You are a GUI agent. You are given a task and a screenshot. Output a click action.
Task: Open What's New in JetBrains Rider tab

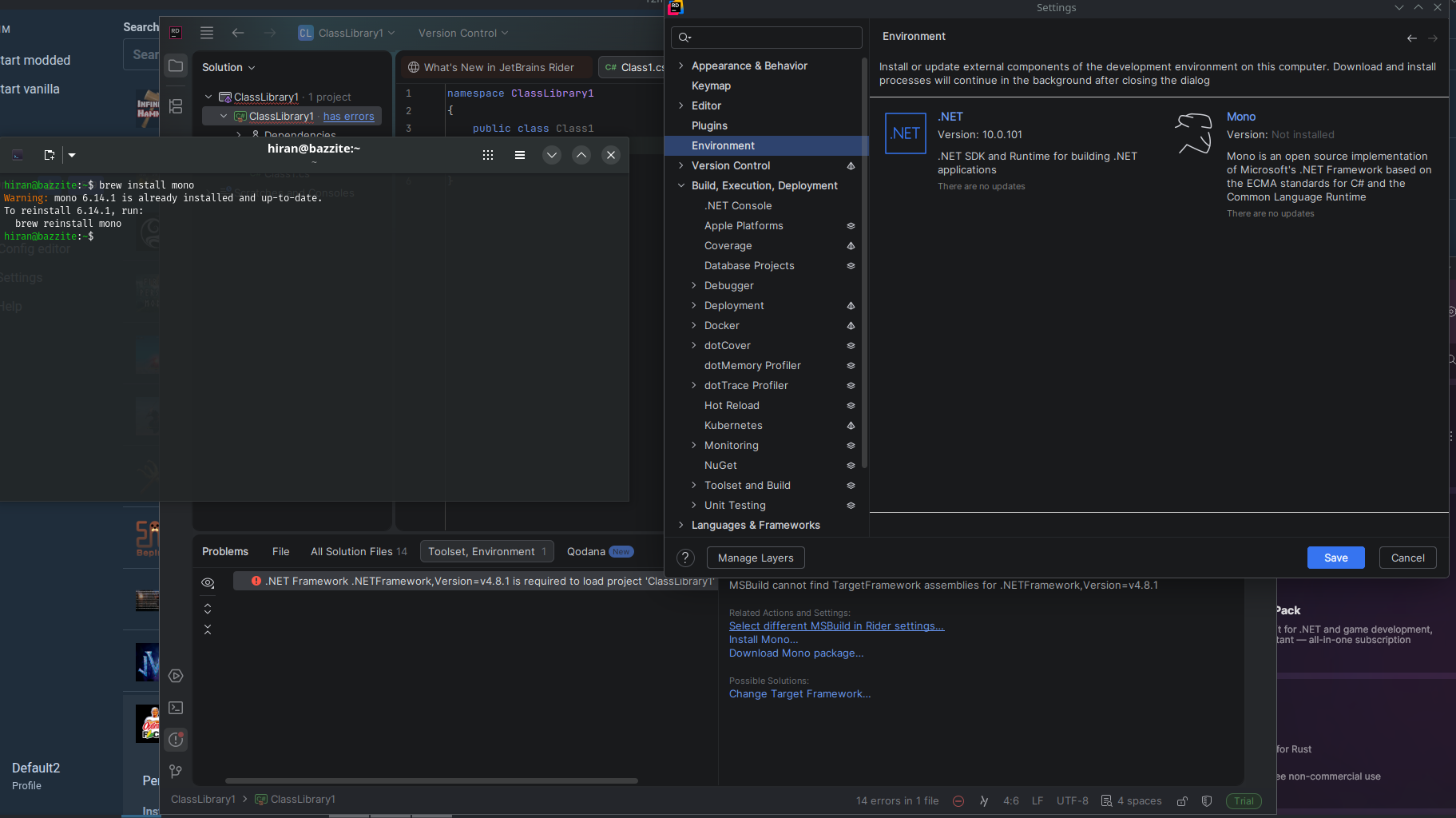click(493, 67)
